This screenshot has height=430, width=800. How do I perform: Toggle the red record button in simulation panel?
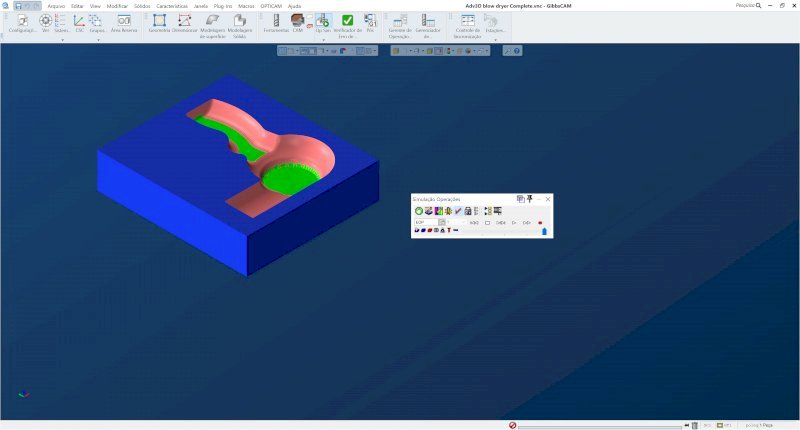(540, 222)
